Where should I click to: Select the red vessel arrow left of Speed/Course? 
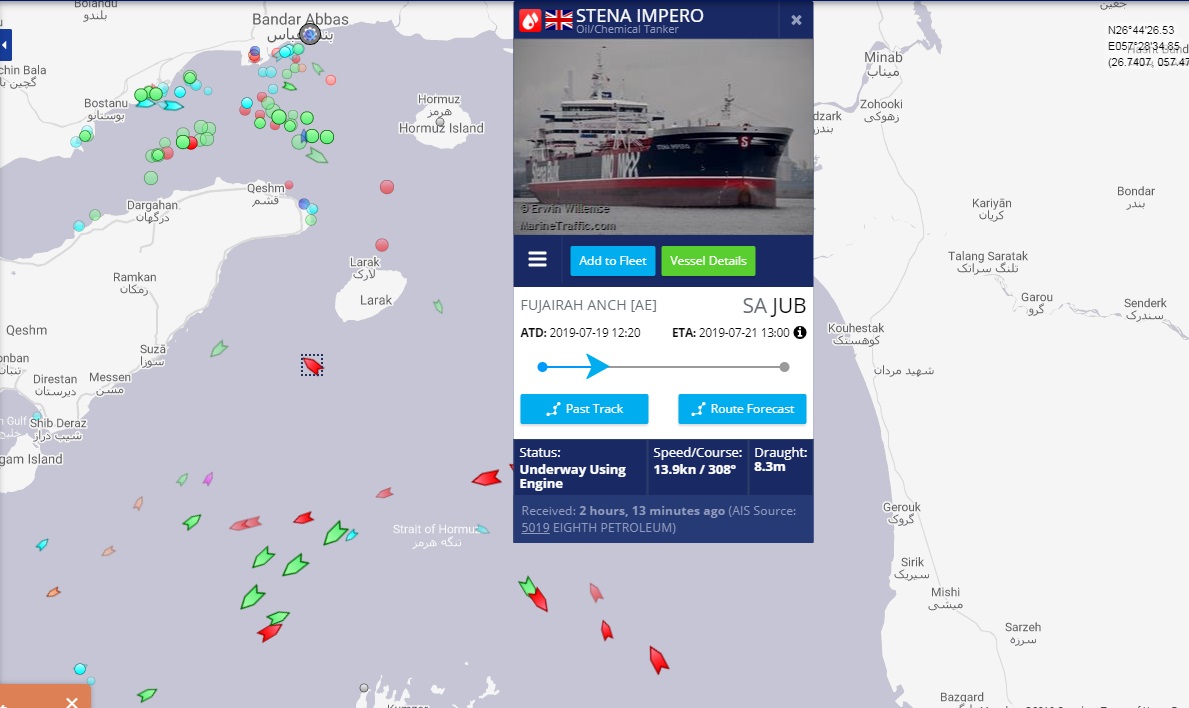[487, 478]
